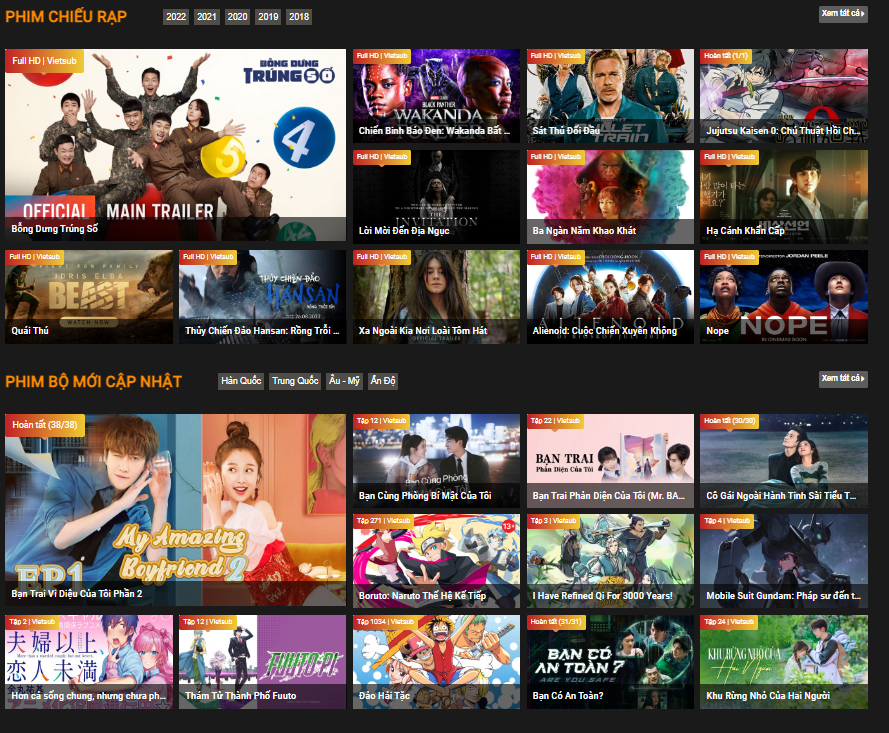Viewport: 889px width, 733px height.
Task: Click 'Hoàn tất (31/31)' badge on Bạn Có An Toàn
Action: [x=556, y=622]
